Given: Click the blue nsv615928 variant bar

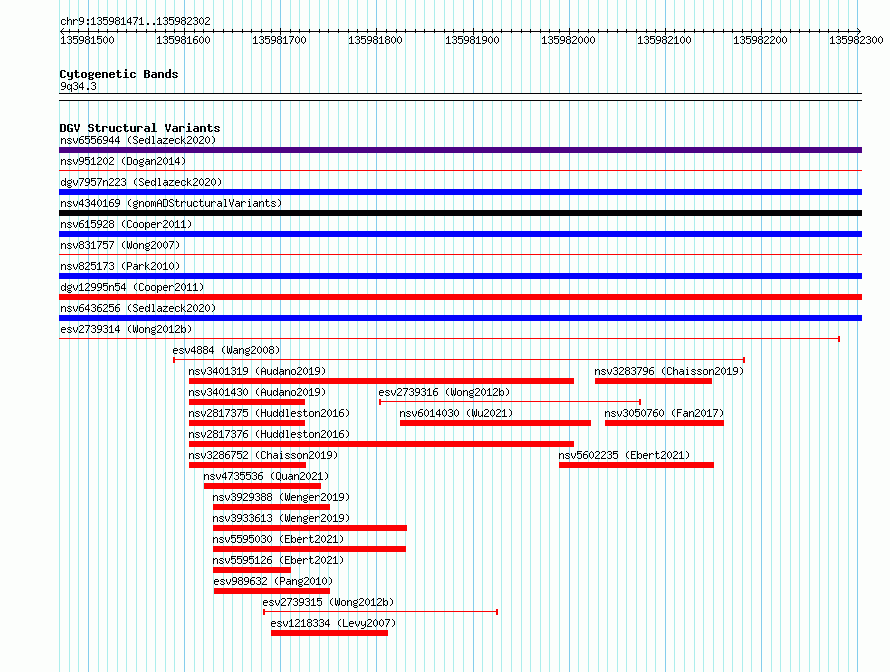Looking at the screenshot, I should coord(460,234).
